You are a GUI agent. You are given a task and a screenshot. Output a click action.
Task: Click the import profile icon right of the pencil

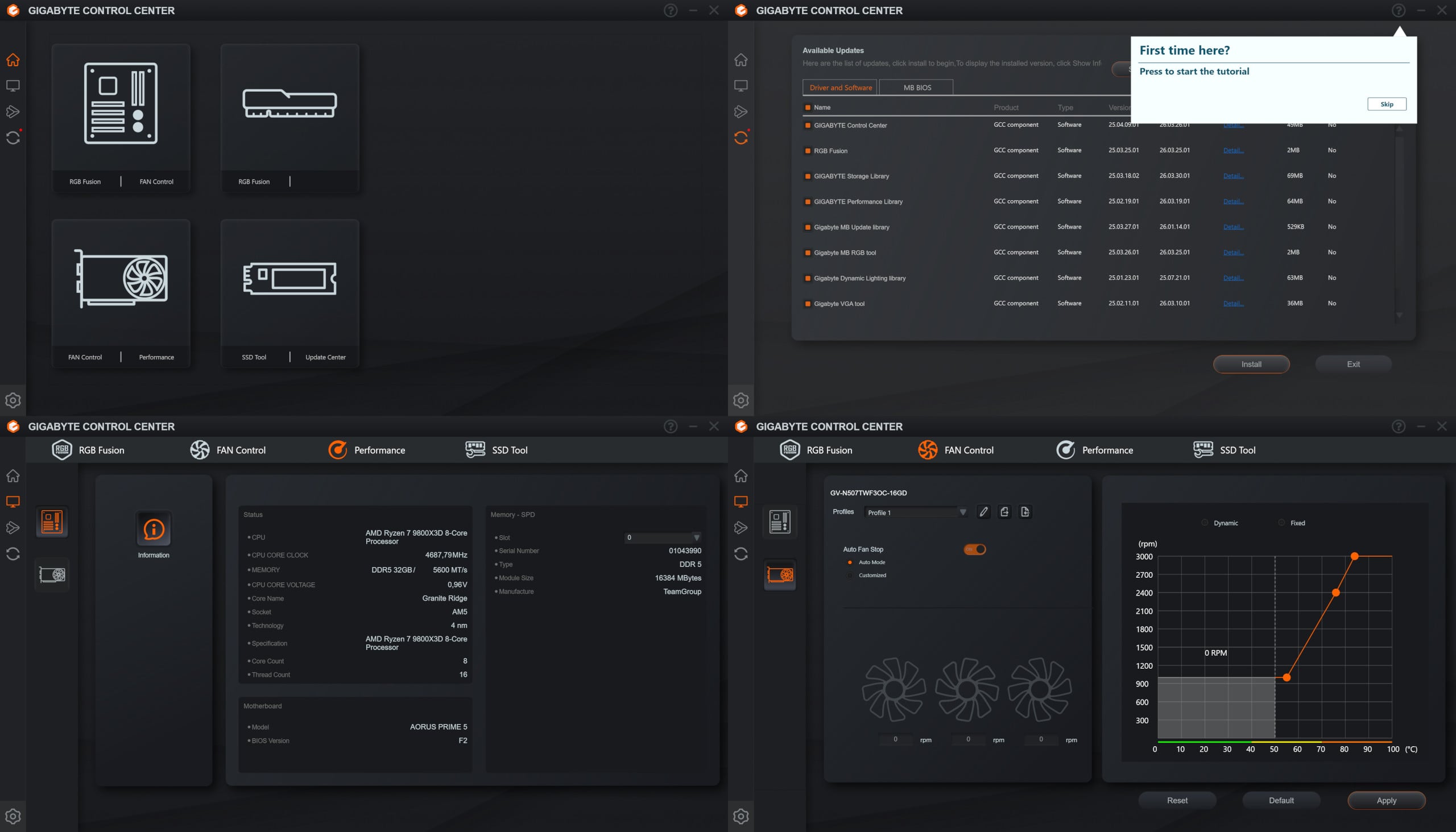[x=1004, y=512]
